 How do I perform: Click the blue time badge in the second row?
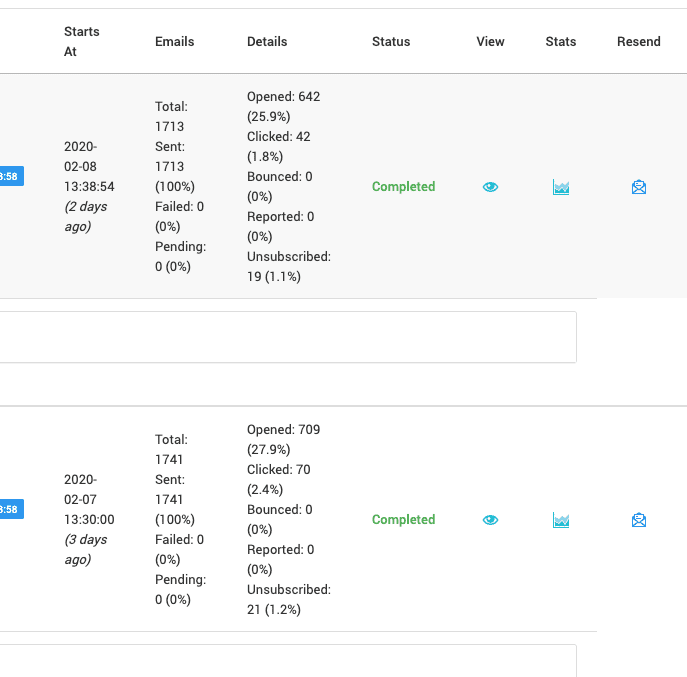point(10,510)
